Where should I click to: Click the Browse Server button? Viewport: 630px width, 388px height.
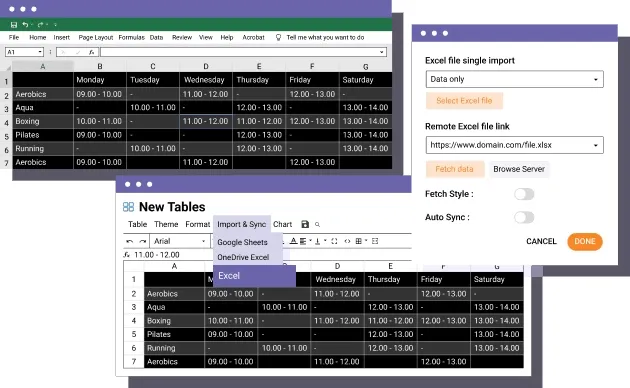click(519, 169)
